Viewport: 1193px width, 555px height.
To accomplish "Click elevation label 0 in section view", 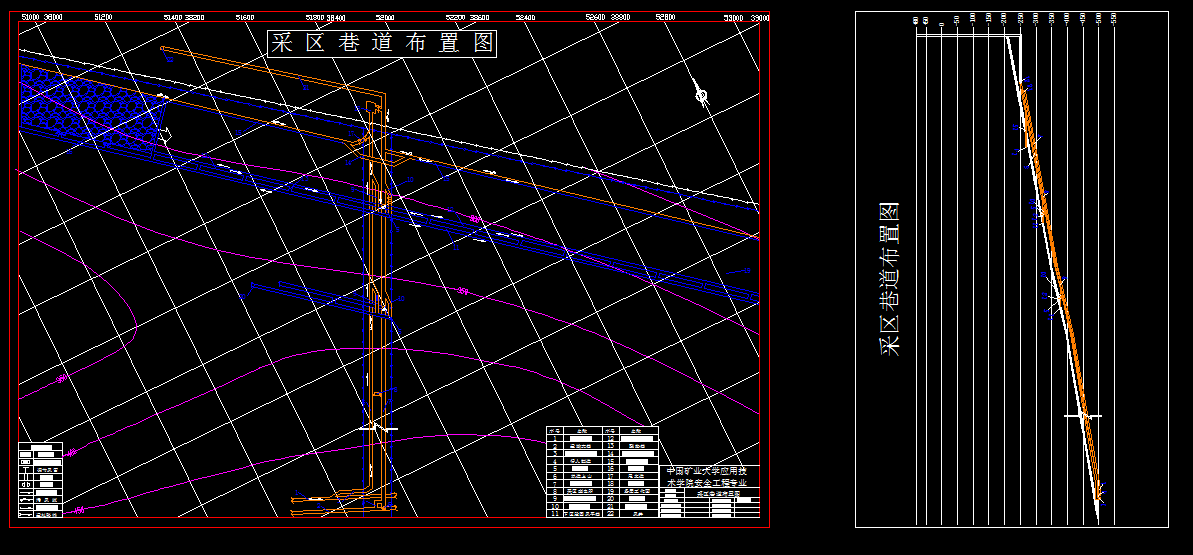I will pyautogui.click(x=941, y=24).
